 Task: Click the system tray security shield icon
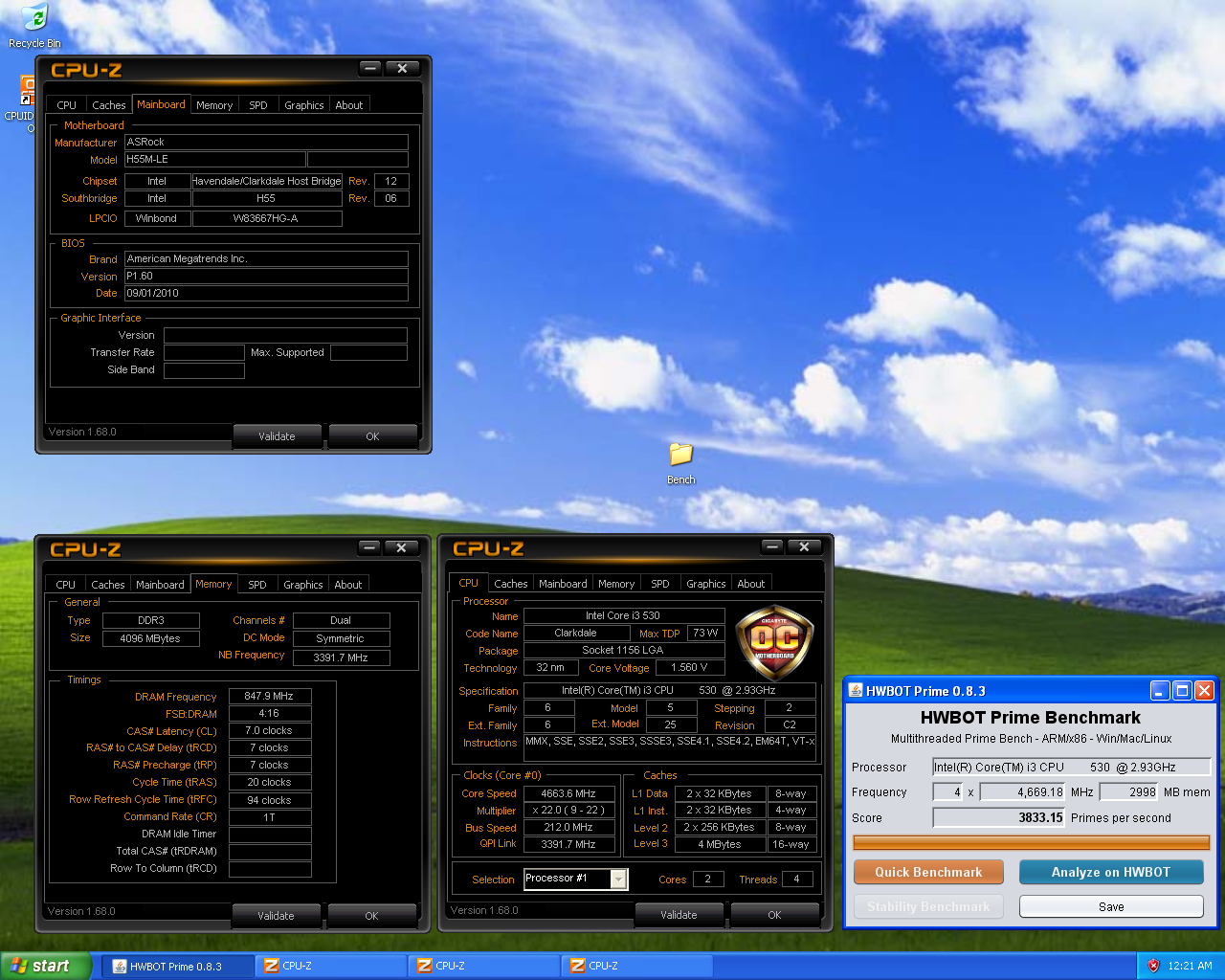pos(1153,966)
